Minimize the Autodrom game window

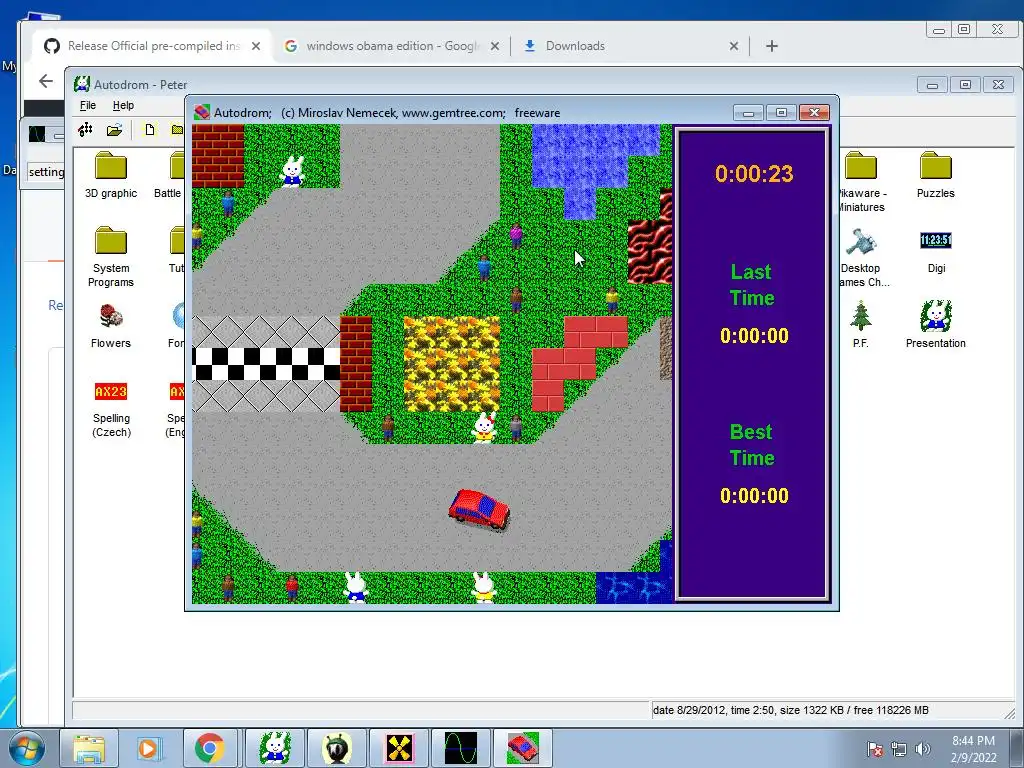[748, 113]
